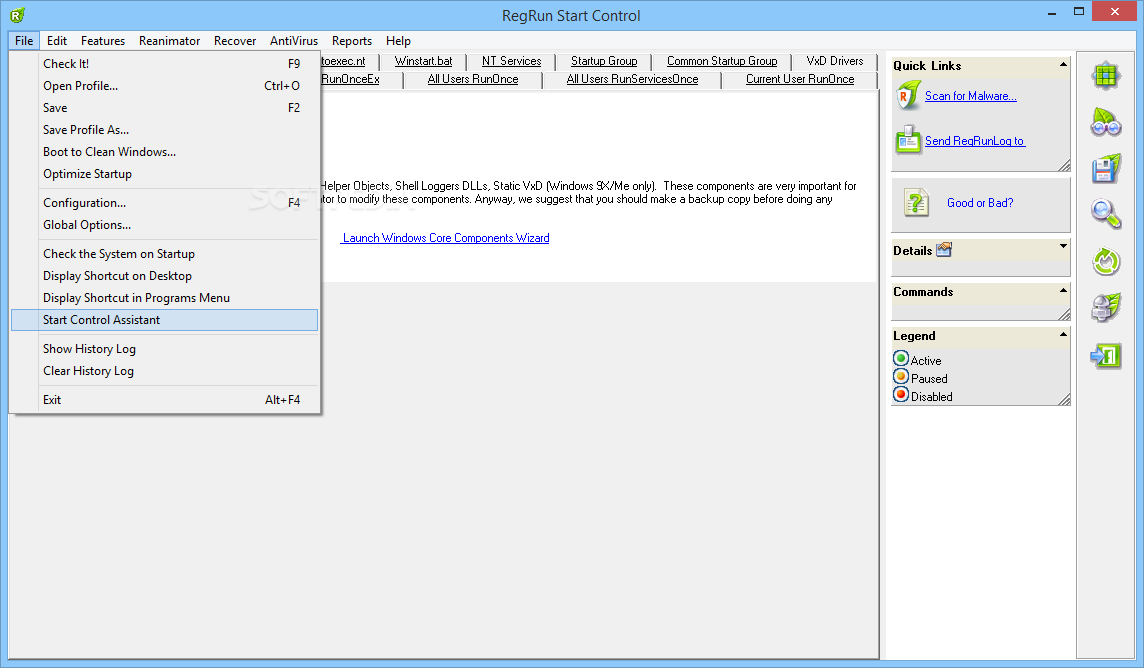
Task: Click the orange Paused legend indicator
Action: (x=900, y=377)
